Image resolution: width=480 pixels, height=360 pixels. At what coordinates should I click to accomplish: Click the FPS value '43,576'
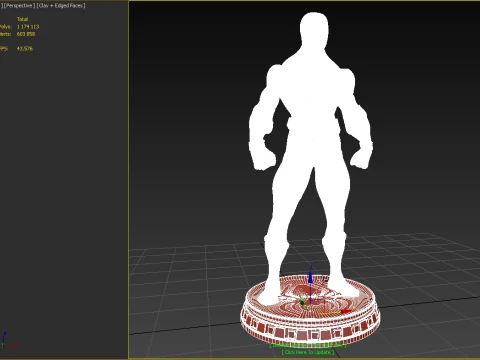[25, 49]
